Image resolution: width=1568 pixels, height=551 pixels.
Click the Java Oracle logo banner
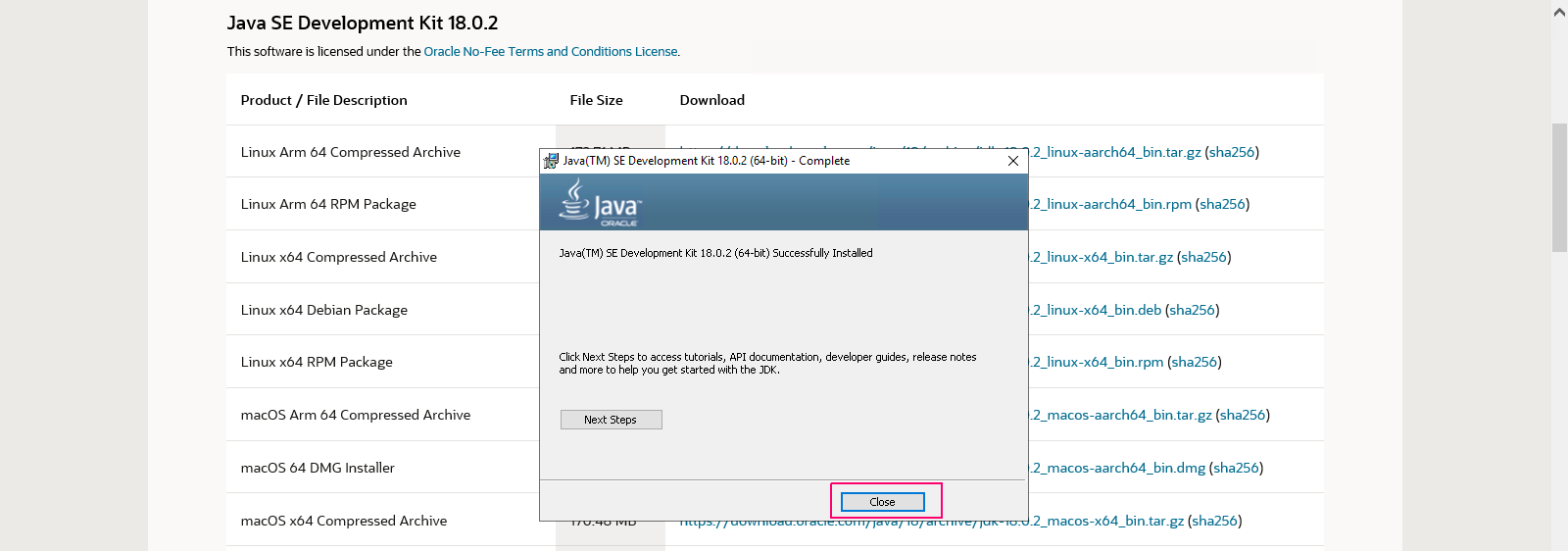click(x=784, y=202)
